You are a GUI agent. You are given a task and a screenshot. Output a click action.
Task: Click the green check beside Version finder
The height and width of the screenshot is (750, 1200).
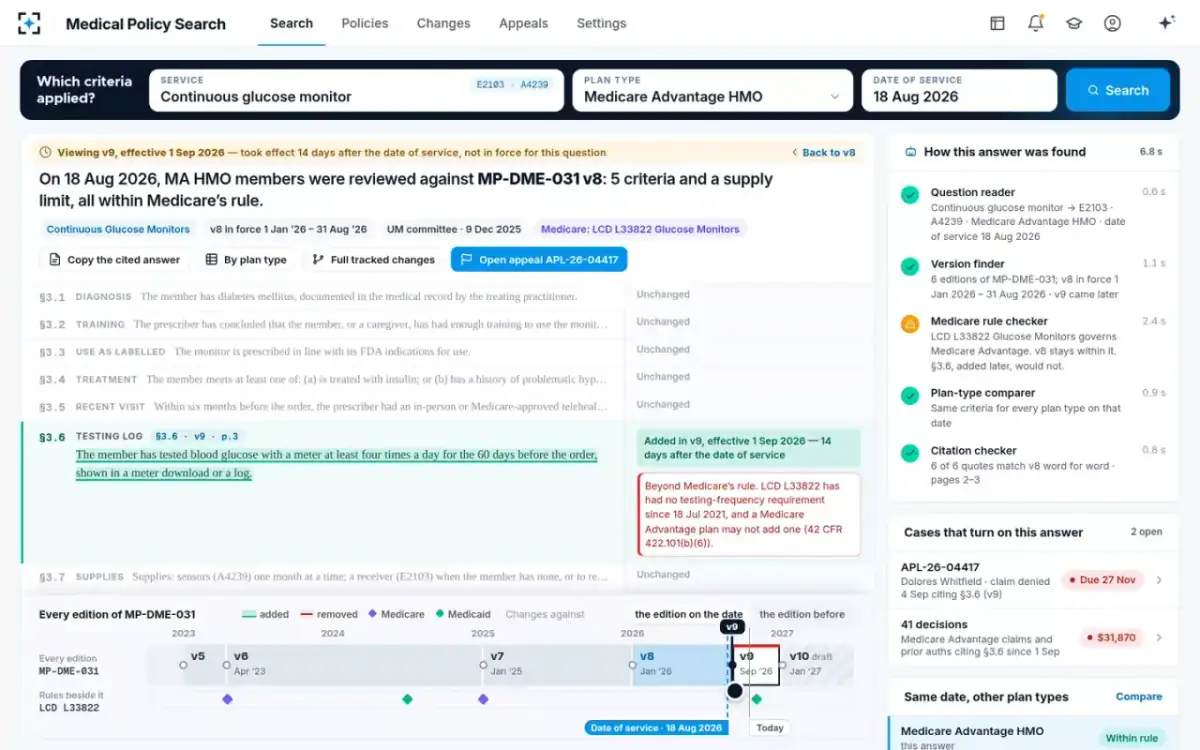coord(910,267)
